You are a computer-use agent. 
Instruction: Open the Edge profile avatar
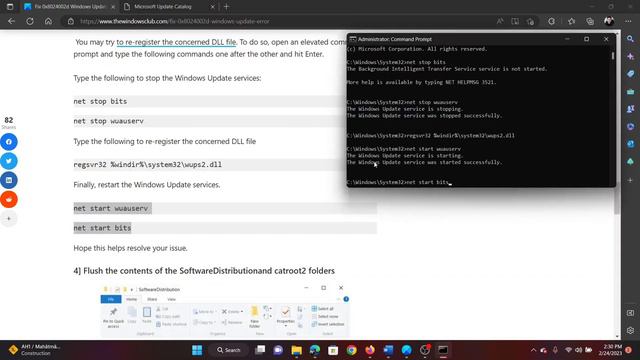pyautogui.click(x=609, y=21)
